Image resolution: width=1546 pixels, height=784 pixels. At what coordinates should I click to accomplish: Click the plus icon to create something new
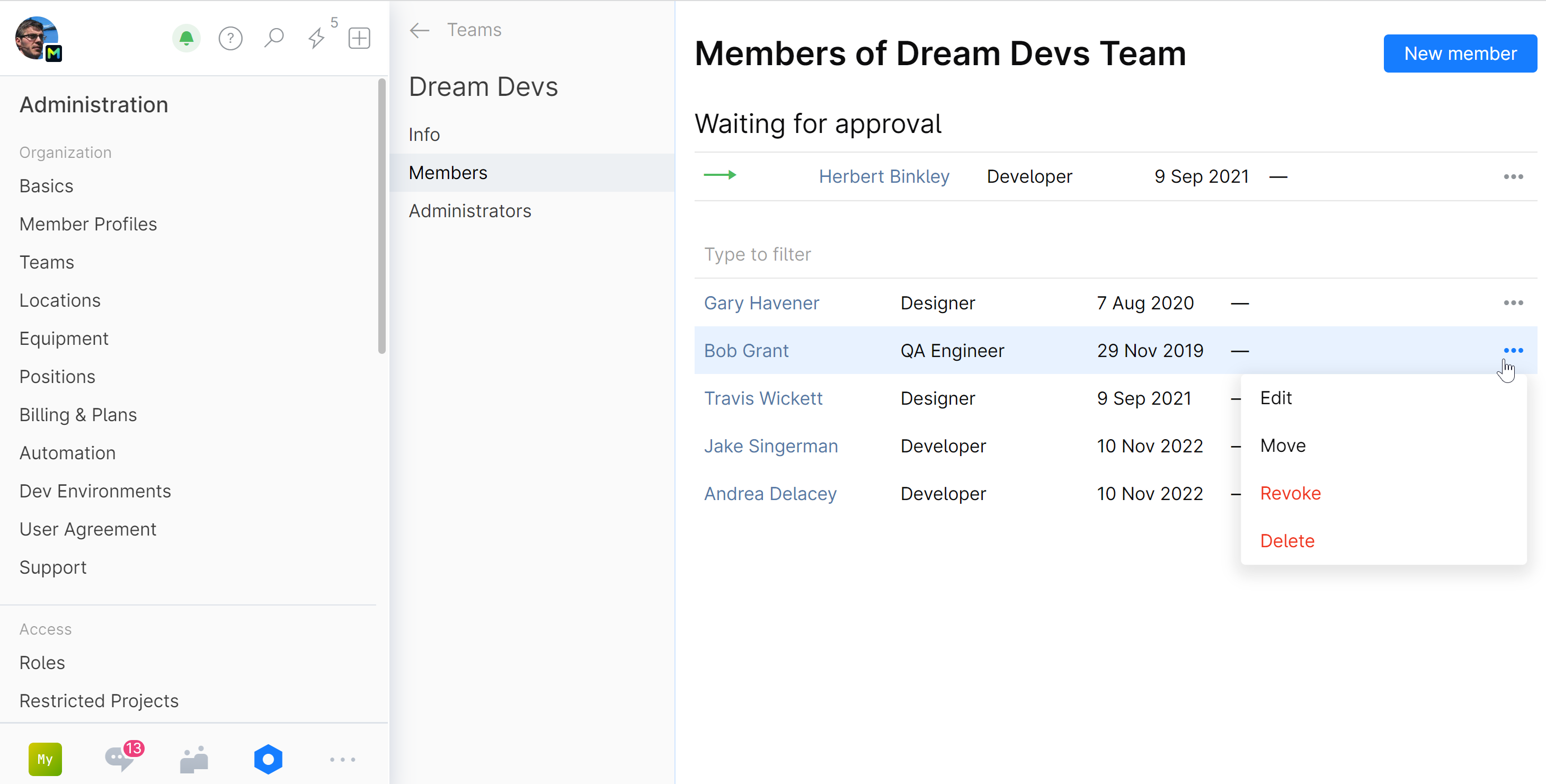point(358,38)
